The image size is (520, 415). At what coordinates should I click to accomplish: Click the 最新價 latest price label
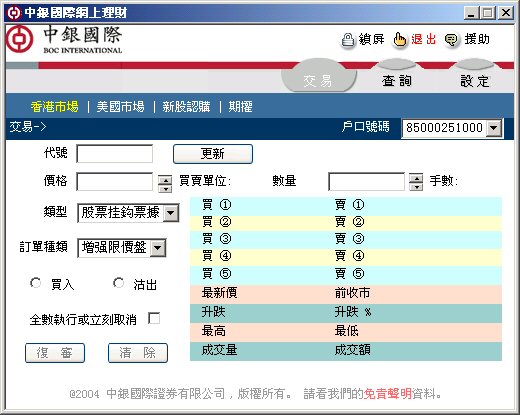(x=219, y=293)
